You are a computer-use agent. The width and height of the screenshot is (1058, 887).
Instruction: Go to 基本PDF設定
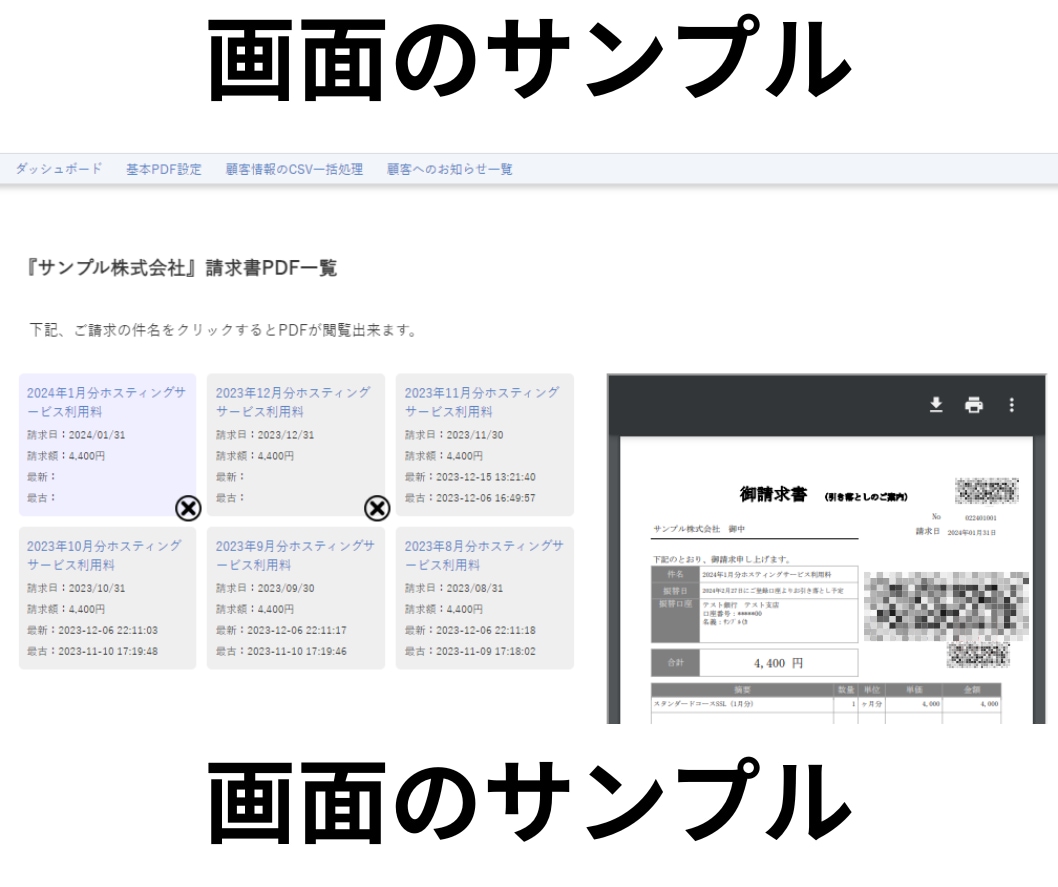(x=164, y=169)
